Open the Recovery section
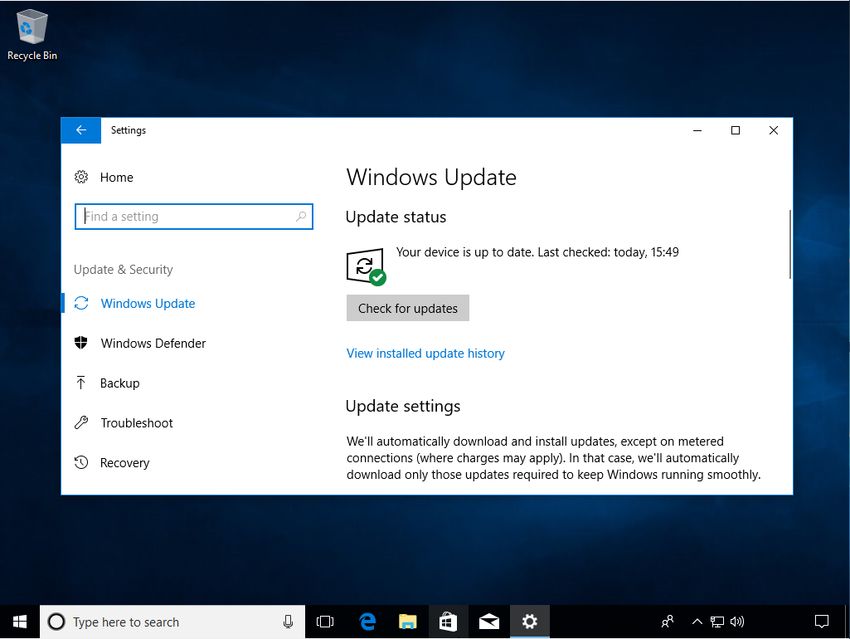The width and height of the screenshot is (850, 639). tap(125, 463)
